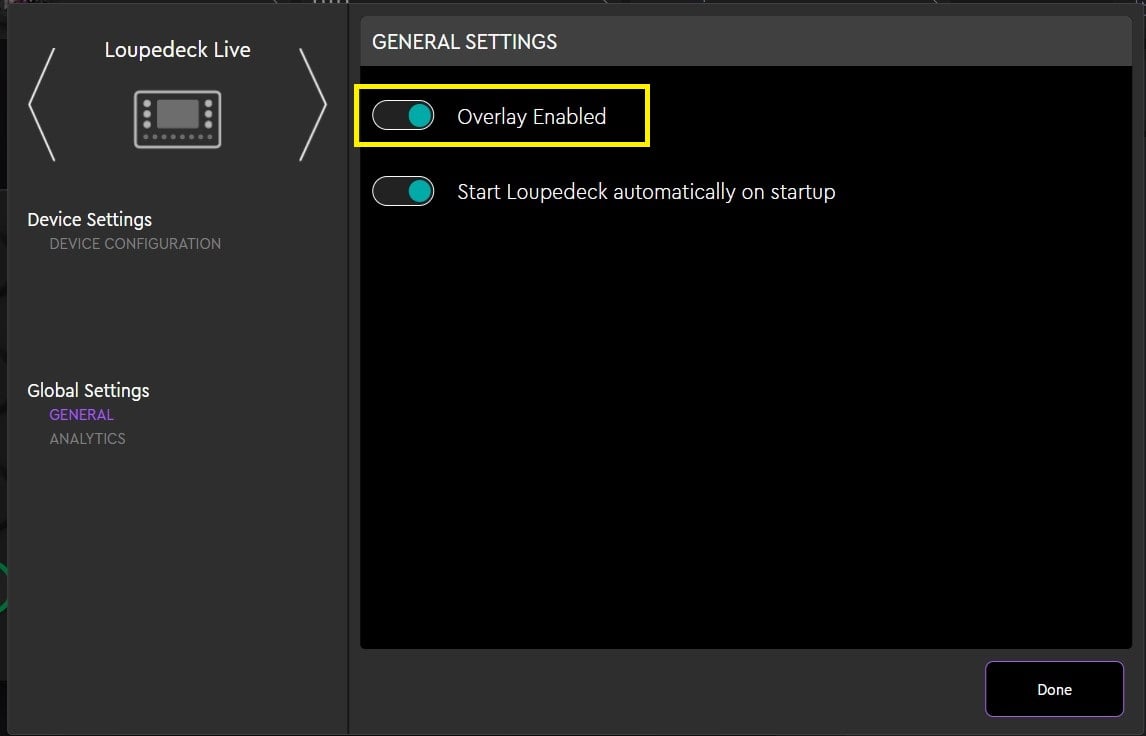Open the ANALYTICS settings page
Image resolution: width=1146 pixels, height=736 pixels.
(x=88, y=439)
